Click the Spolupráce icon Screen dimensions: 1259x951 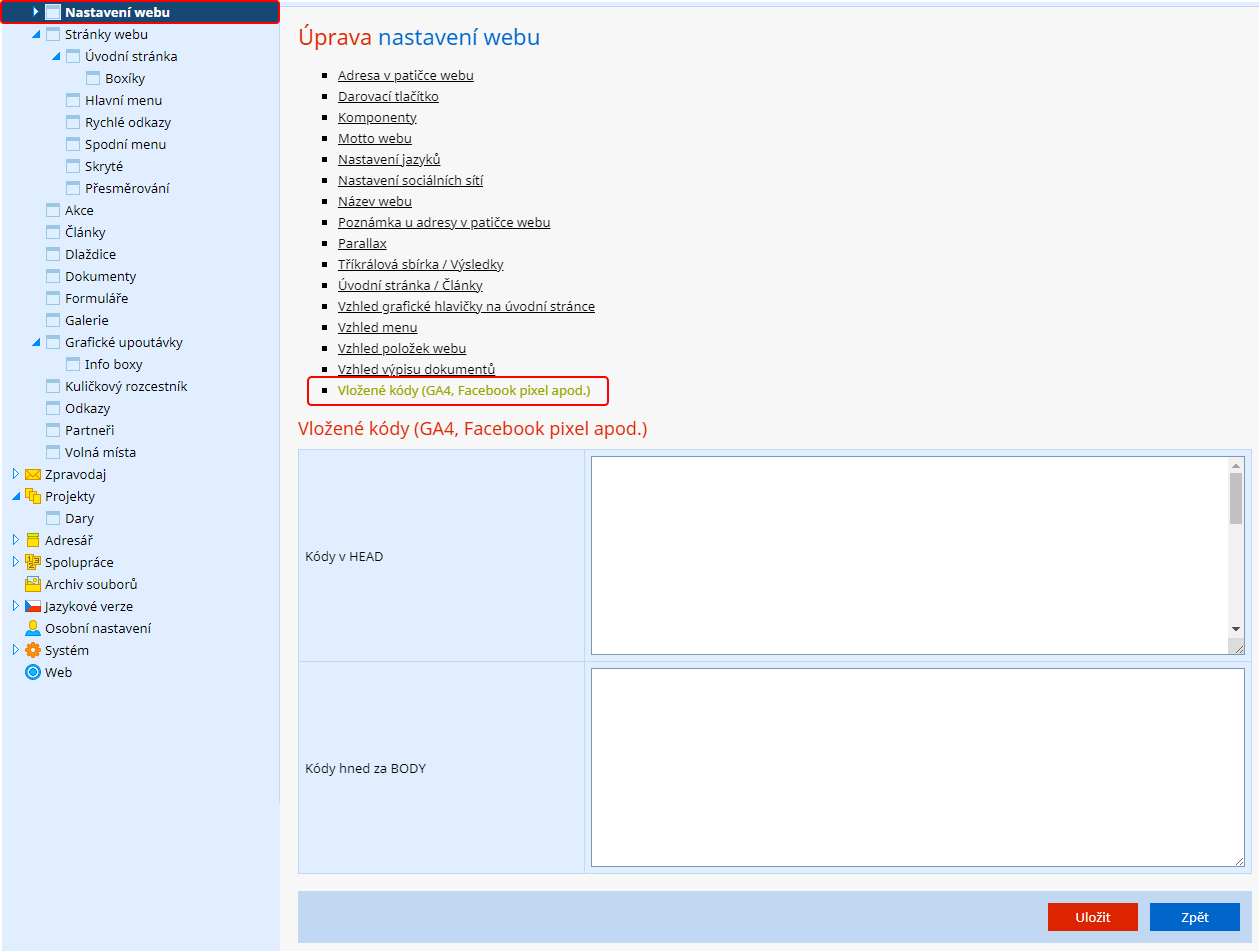[33, 562]
